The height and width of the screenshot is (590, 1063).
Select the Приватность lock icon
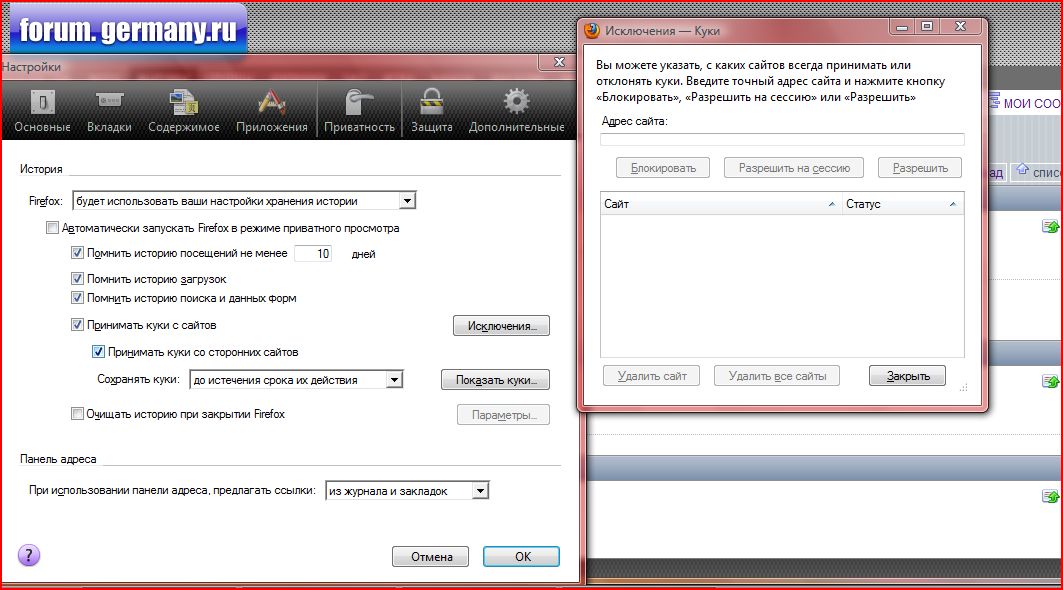358,102
